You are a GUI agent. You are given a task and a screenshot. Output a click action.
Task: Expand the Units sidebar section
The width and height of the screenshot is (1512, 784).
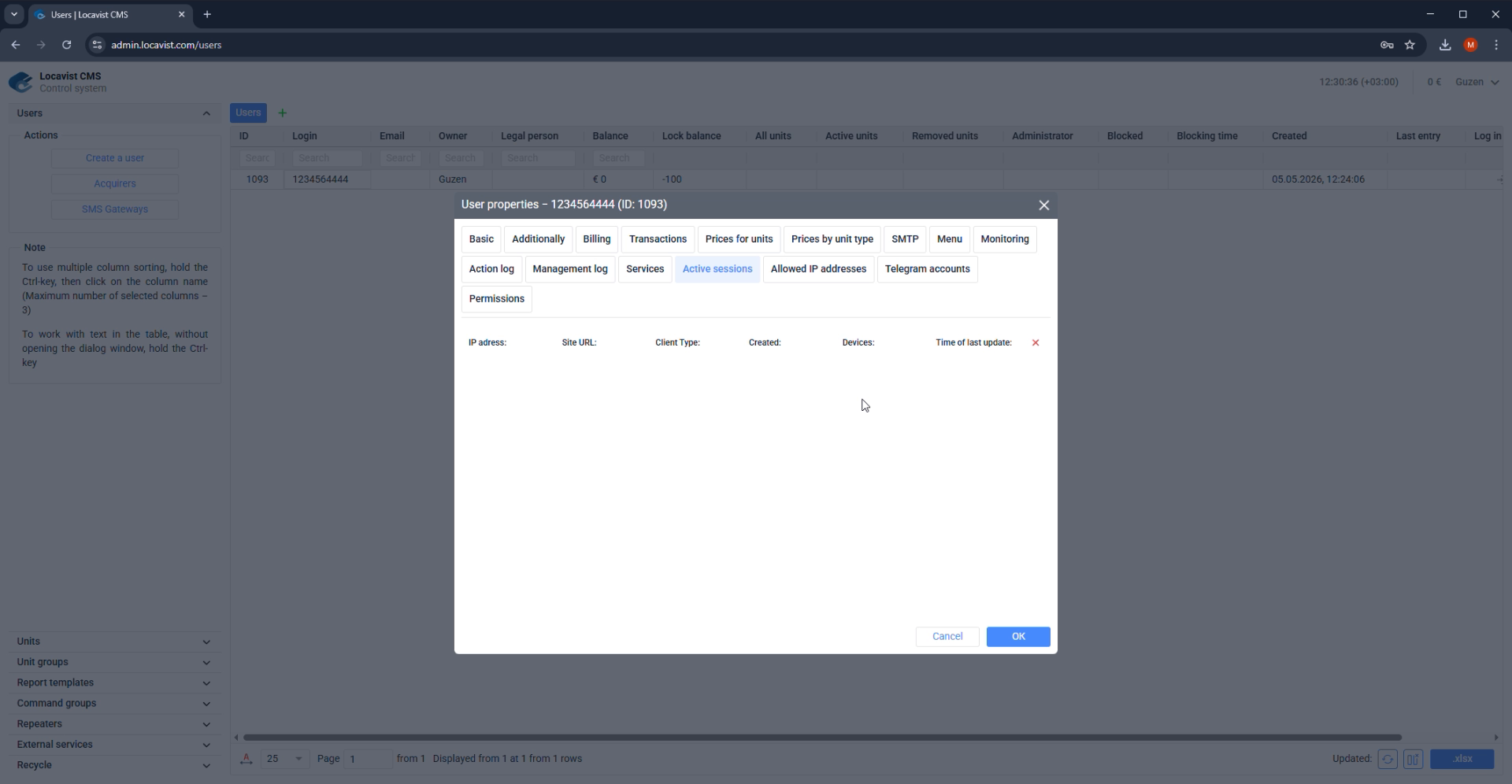coord(115,642)
